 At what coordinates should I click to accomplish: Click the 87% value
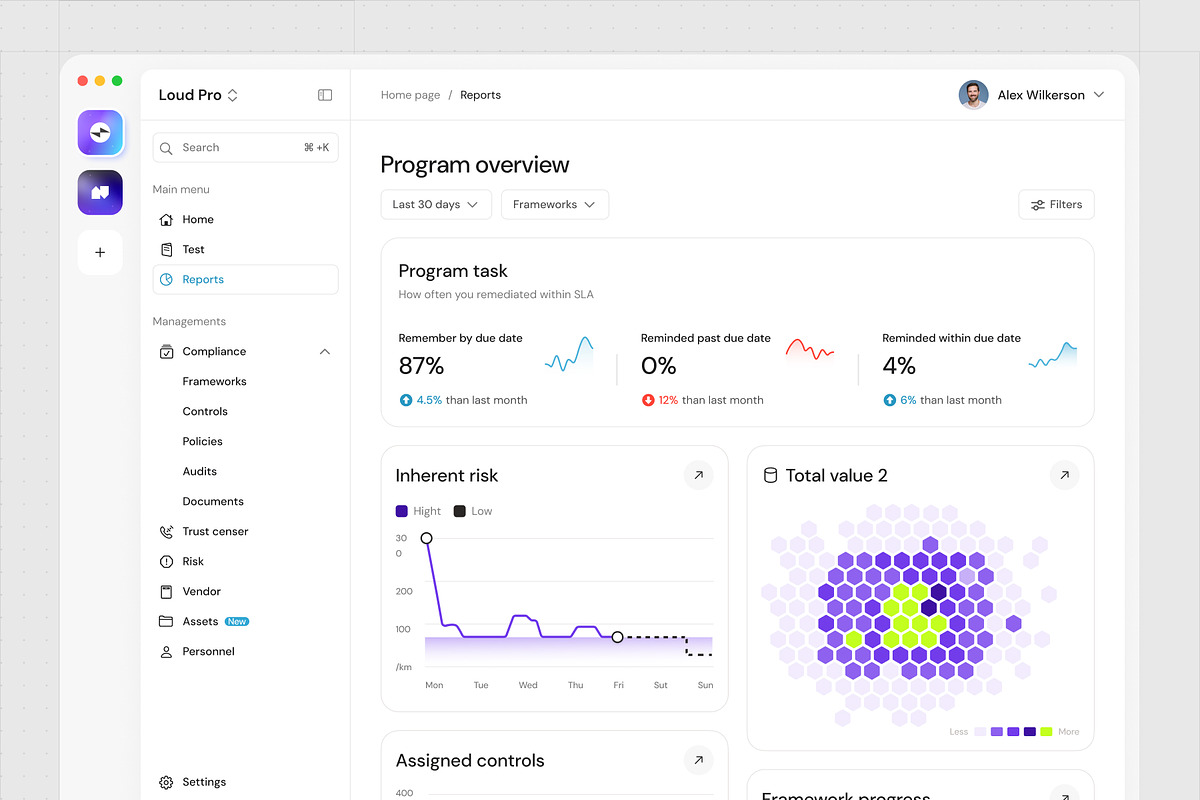coord(421,366)
